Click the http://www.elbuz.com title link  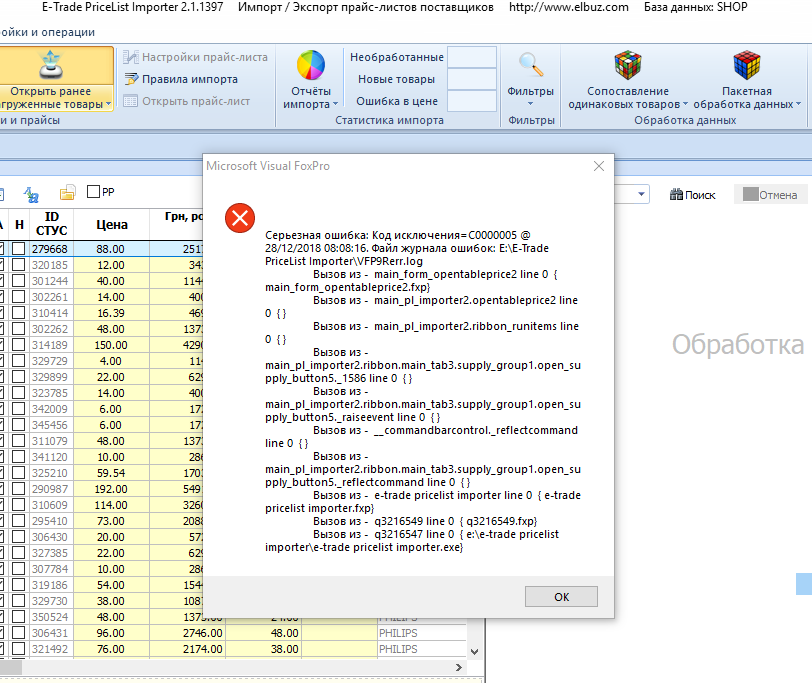(x=569, y=7)
